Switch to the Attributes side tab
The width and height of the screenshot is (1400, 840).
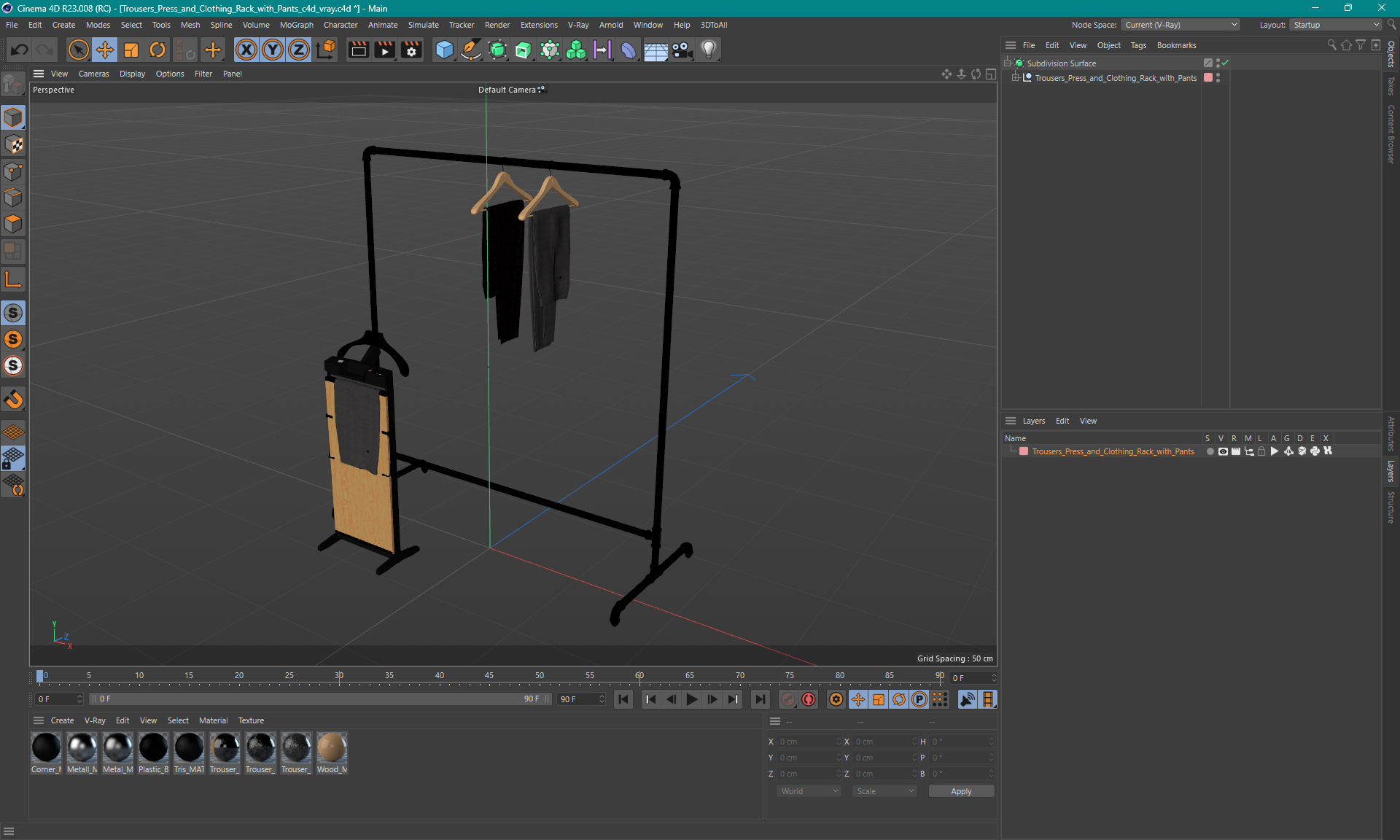(x=1391, y=433)
